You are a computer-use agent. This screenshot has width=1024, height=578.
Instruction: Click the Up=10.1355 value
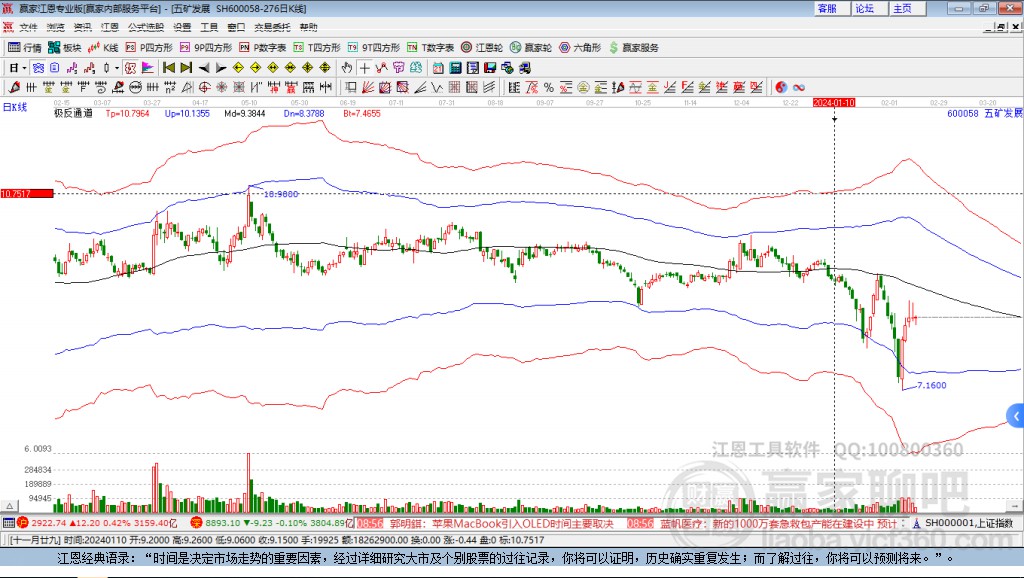pos(187,113)
